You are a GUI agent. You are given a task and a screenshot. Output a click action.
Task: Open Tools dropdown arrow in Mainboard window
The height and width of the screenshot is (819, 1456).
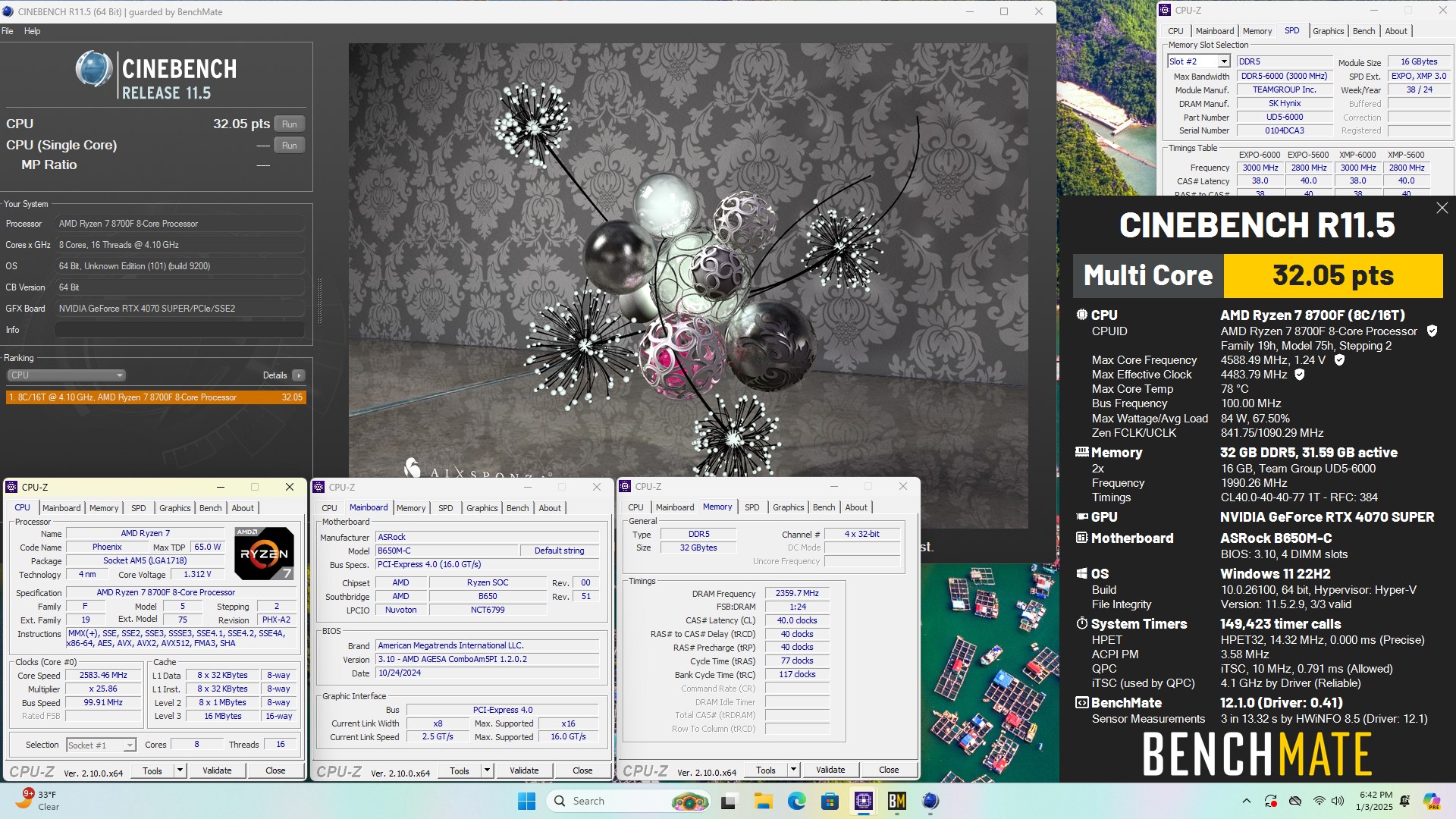pyautogui.click(x=487, y=771)
